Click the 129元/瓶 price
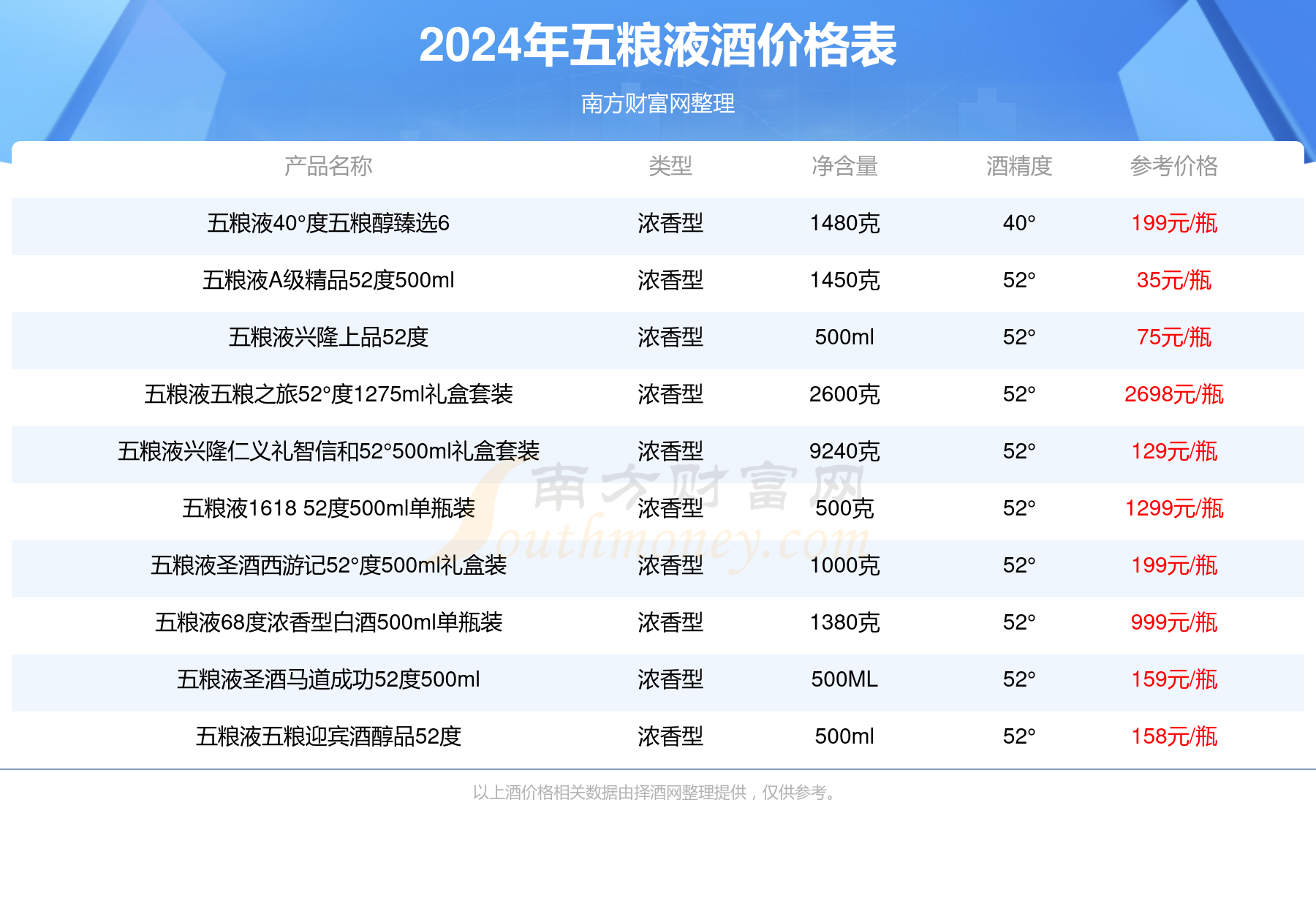The image size is (1316, 914). click(1174, 451)
